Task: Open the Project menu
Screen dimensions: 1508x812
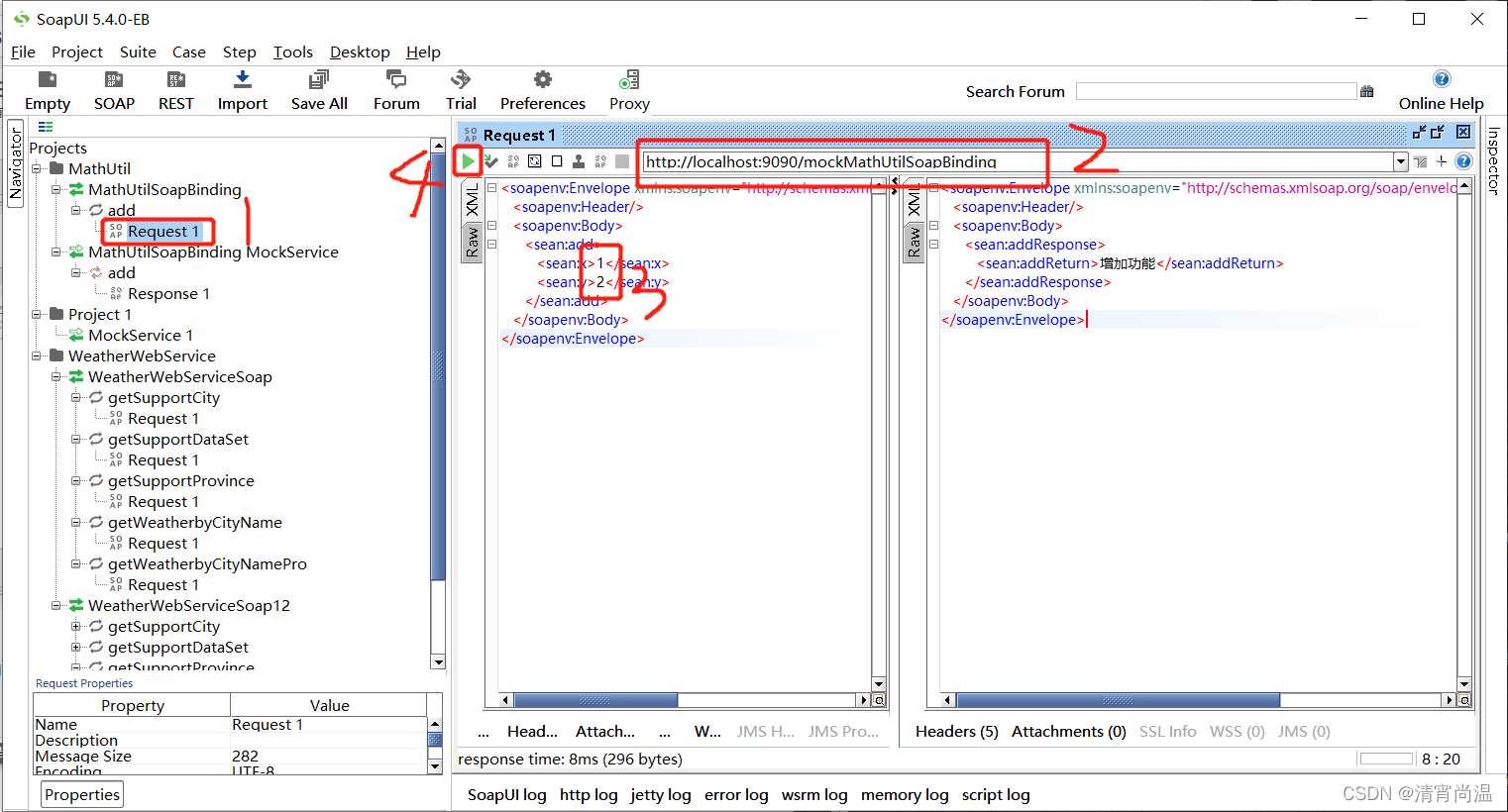Action: [x=77, y=51]
